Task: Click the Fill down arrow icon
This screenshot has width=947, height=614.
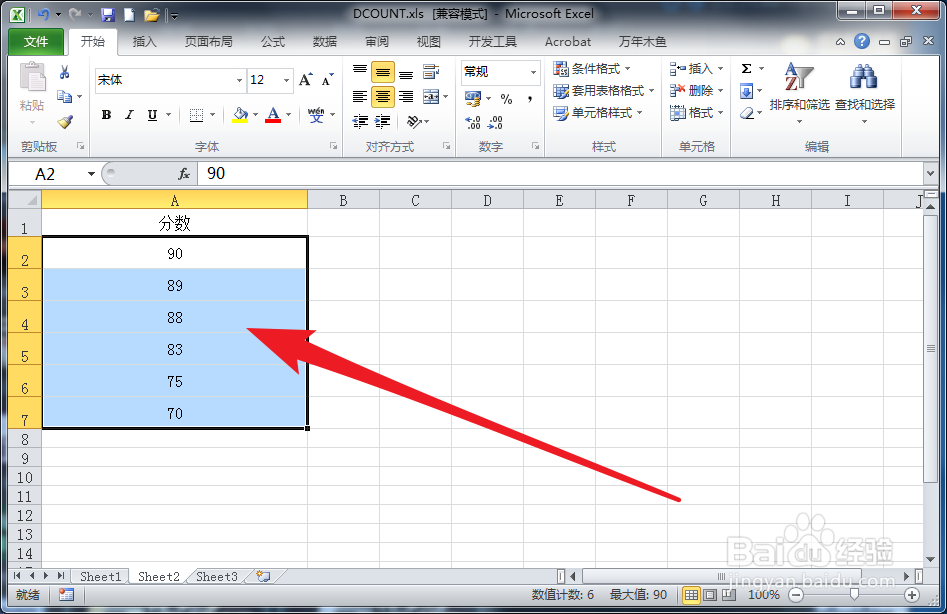Action: [746, 91]
